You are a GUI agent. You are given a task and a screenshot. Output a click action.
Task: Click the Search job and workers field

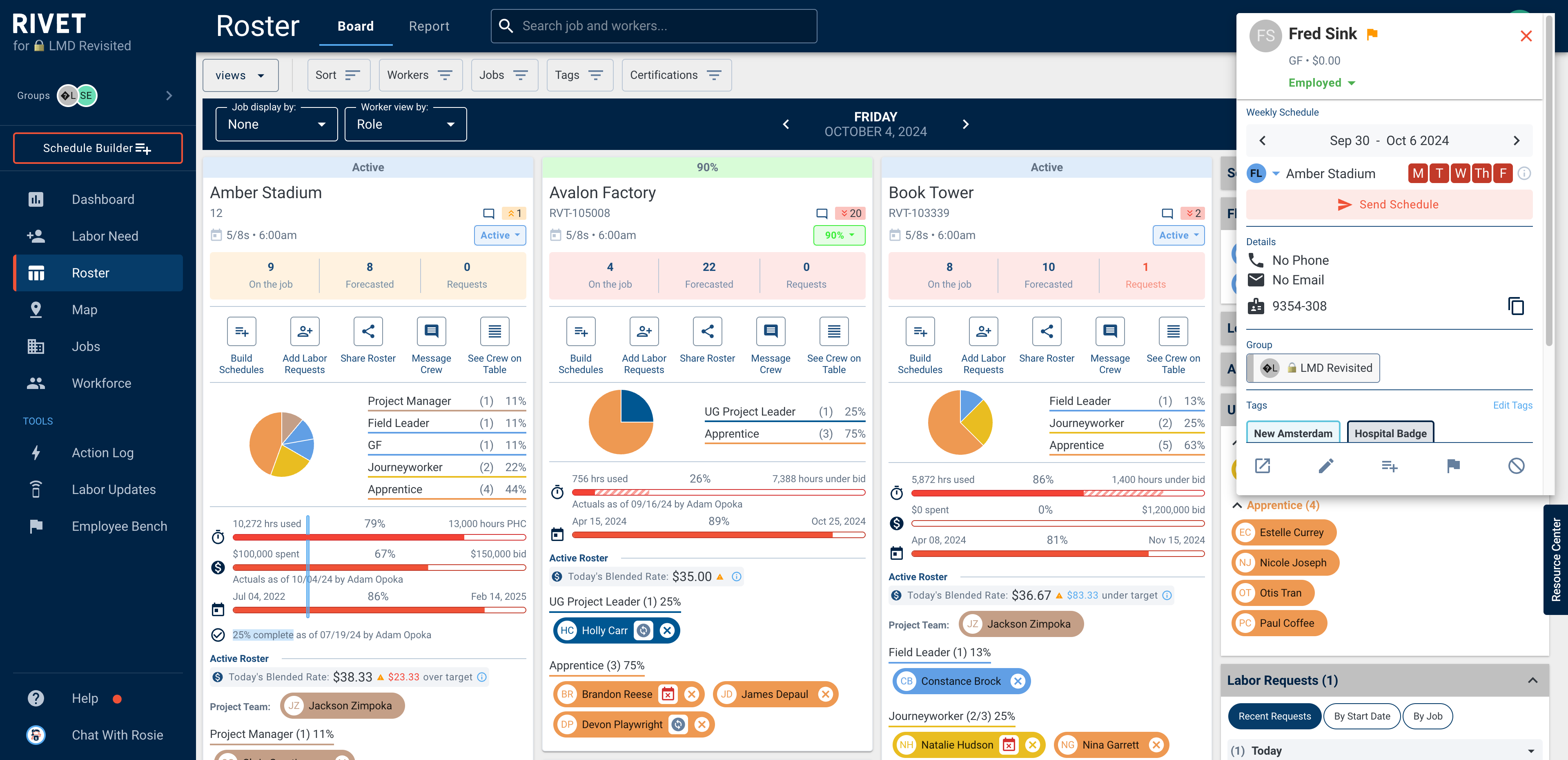click(654, 26)
